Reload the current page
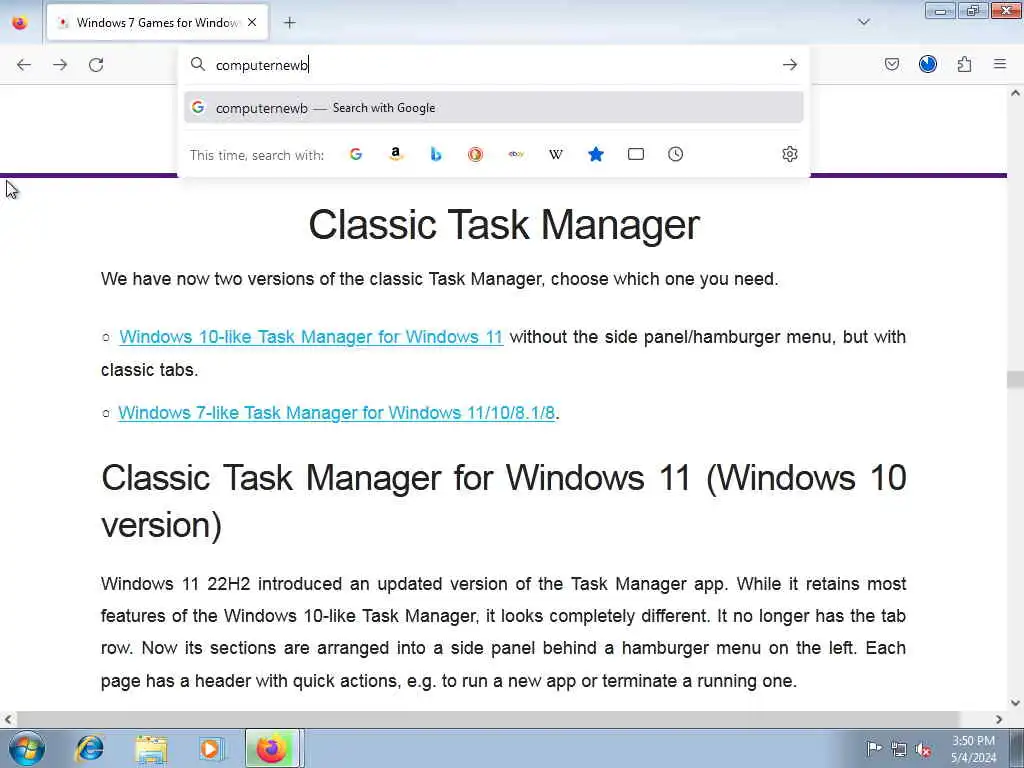 96,65
